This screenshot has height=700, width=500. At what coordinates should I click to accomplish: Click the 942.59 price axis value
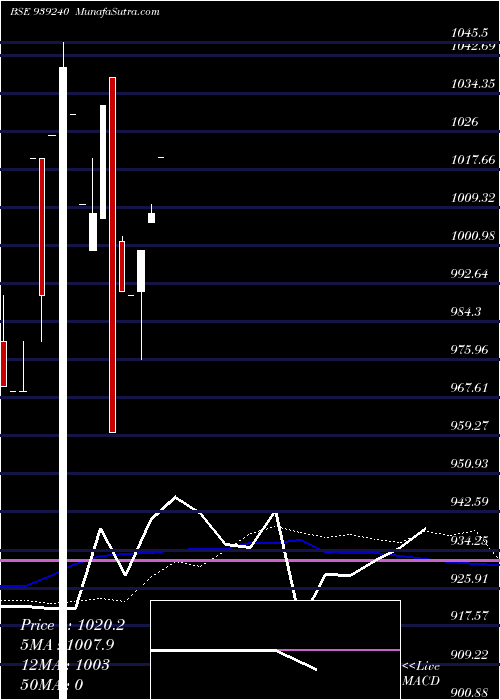469,501
